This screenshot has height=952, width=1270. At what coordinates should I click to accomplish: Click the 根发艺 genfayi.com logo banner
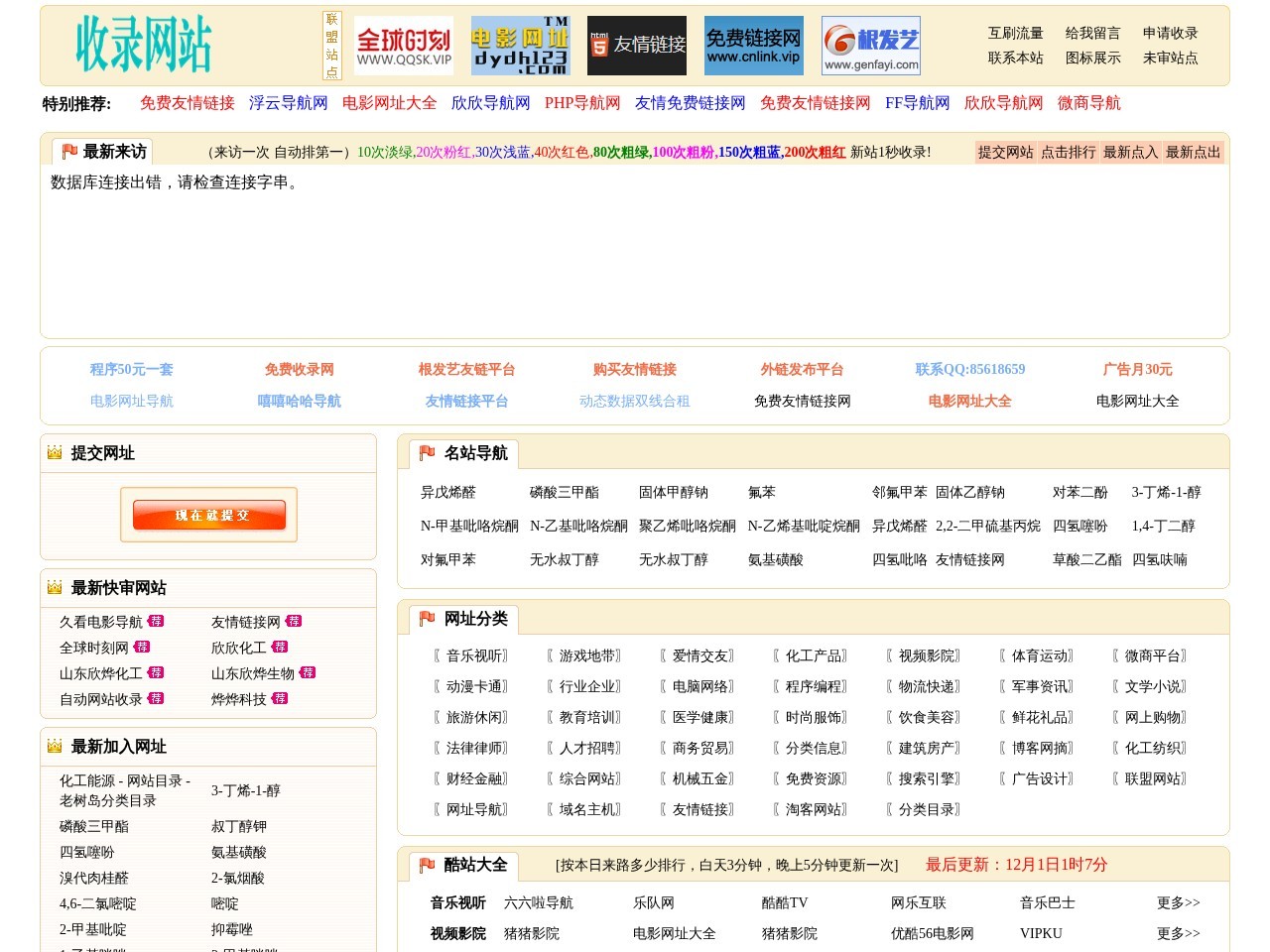coord(869,44)
